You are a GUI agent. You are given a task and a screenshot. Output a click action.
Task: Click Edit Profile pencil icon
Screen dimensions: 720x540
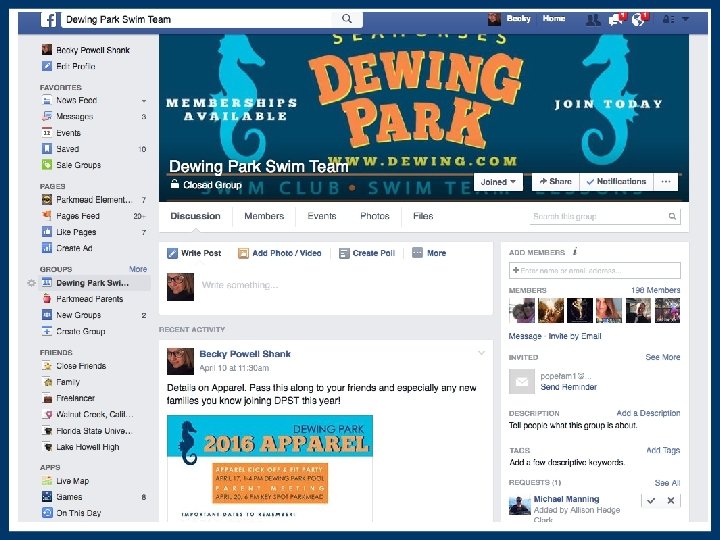(x=47, y=66)
